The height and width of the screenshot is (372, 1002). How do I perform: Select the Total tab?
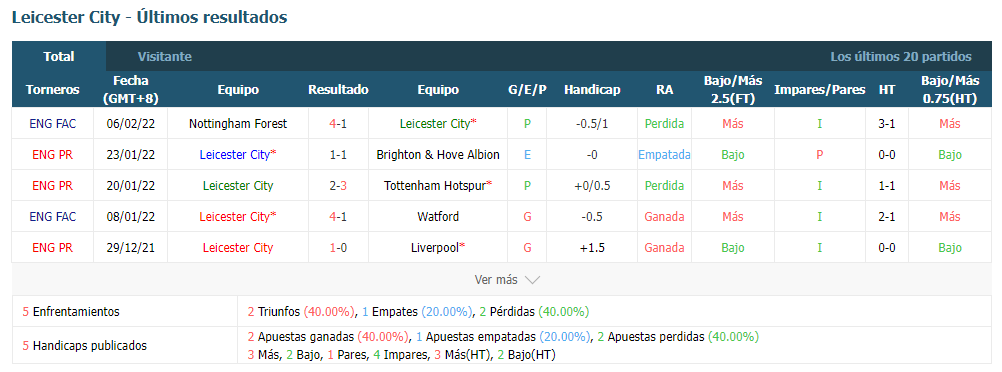coord(59,56)
